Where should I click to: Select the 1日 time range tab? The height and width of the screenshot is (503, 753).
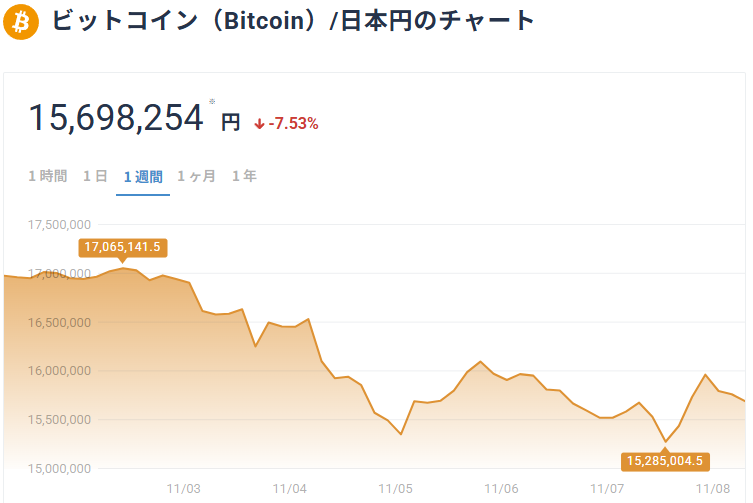95,176
